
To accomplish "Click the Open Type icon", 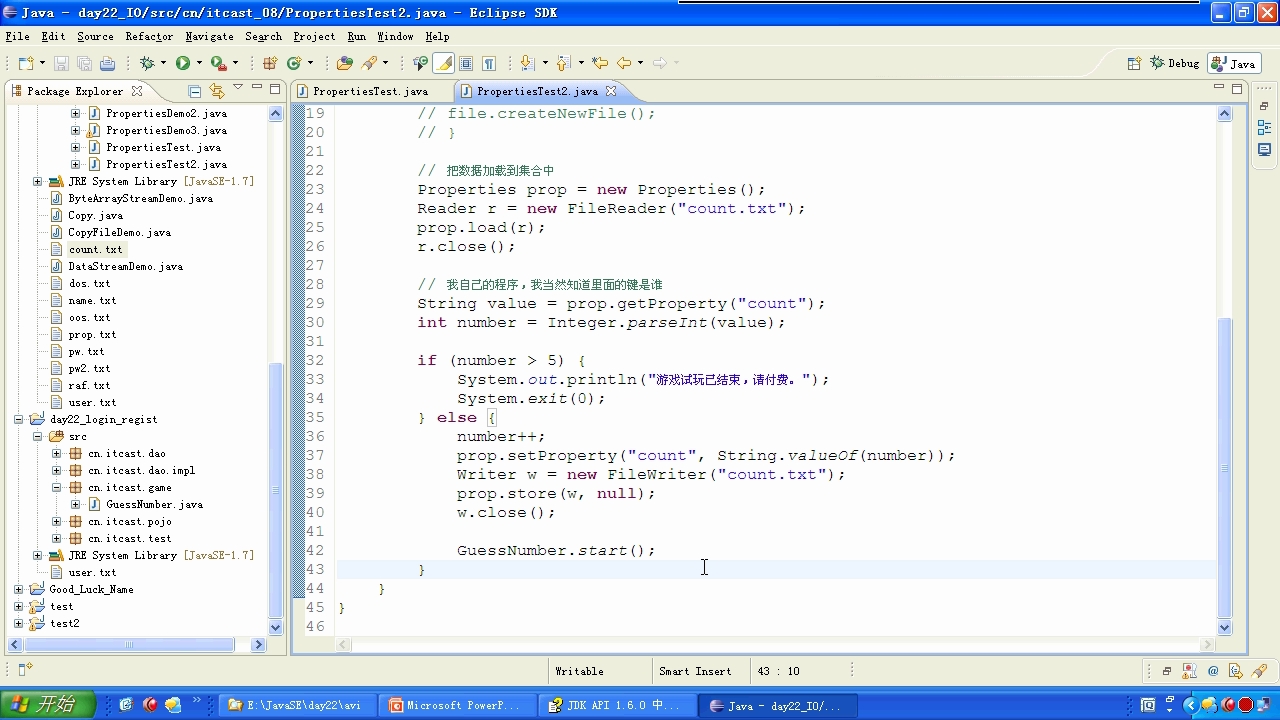I will click(345, 63).
